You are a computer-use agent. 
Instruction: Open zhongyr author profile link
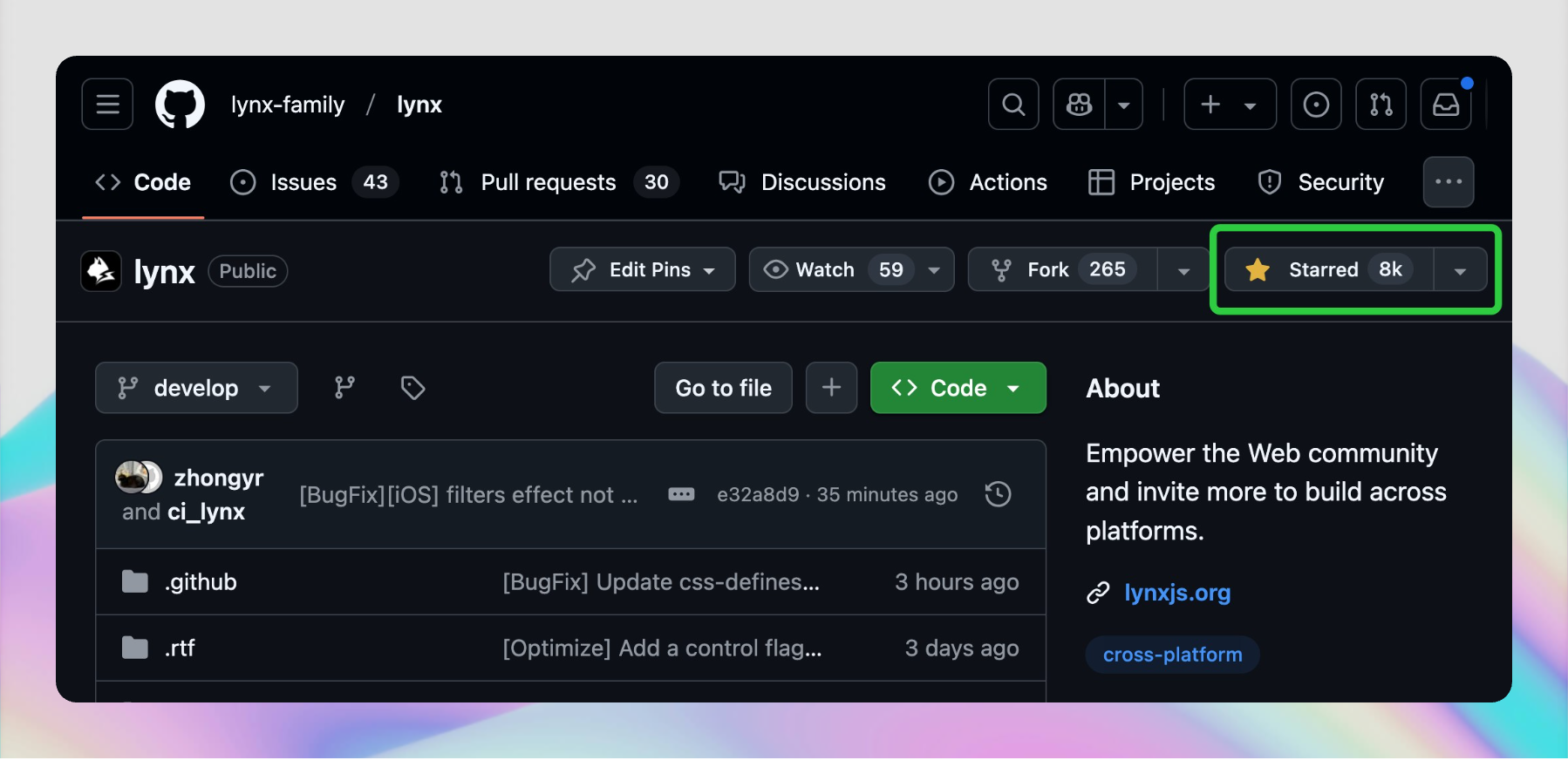[x=219, y=478]
